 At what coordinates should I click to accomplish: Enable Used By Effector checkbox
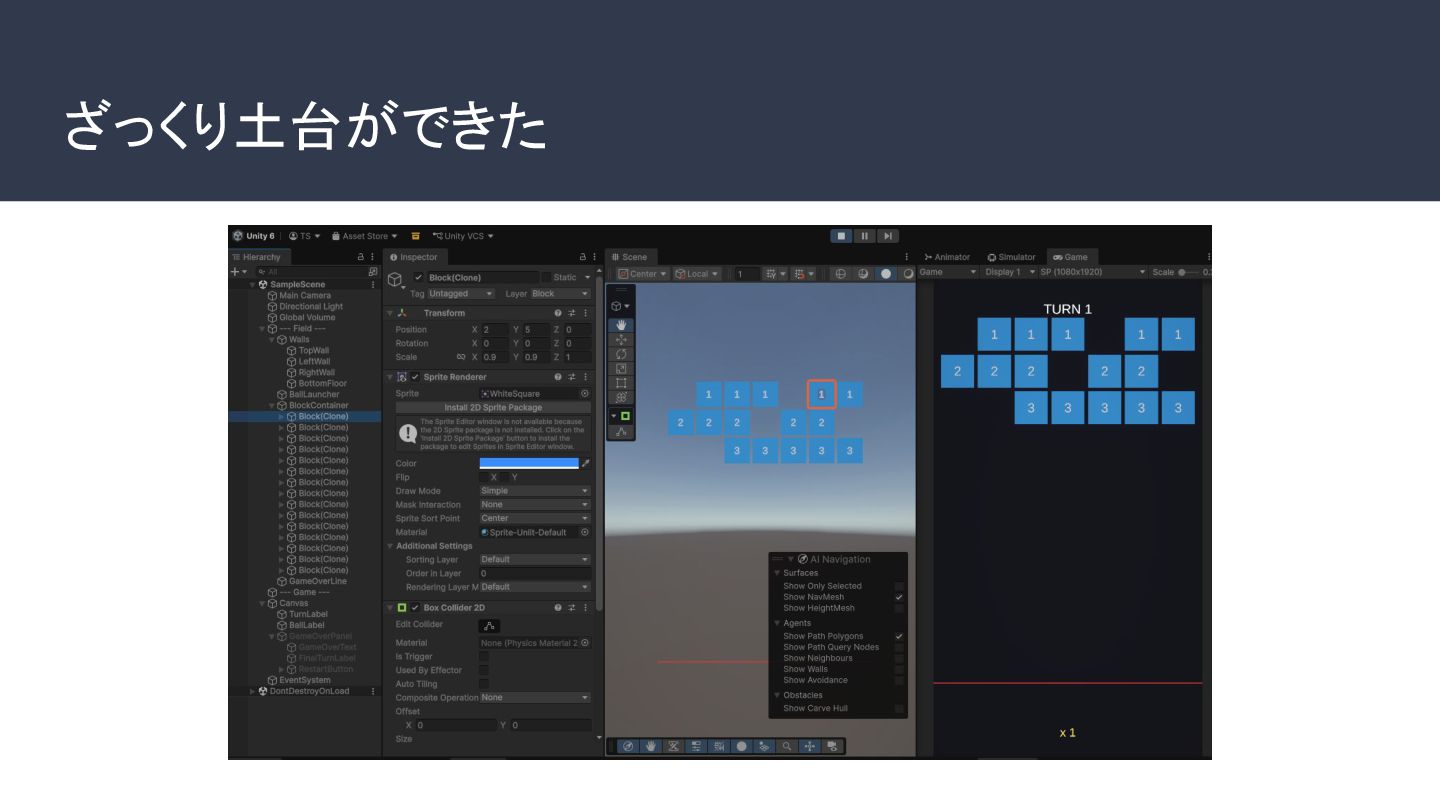(x=484, y=671)
